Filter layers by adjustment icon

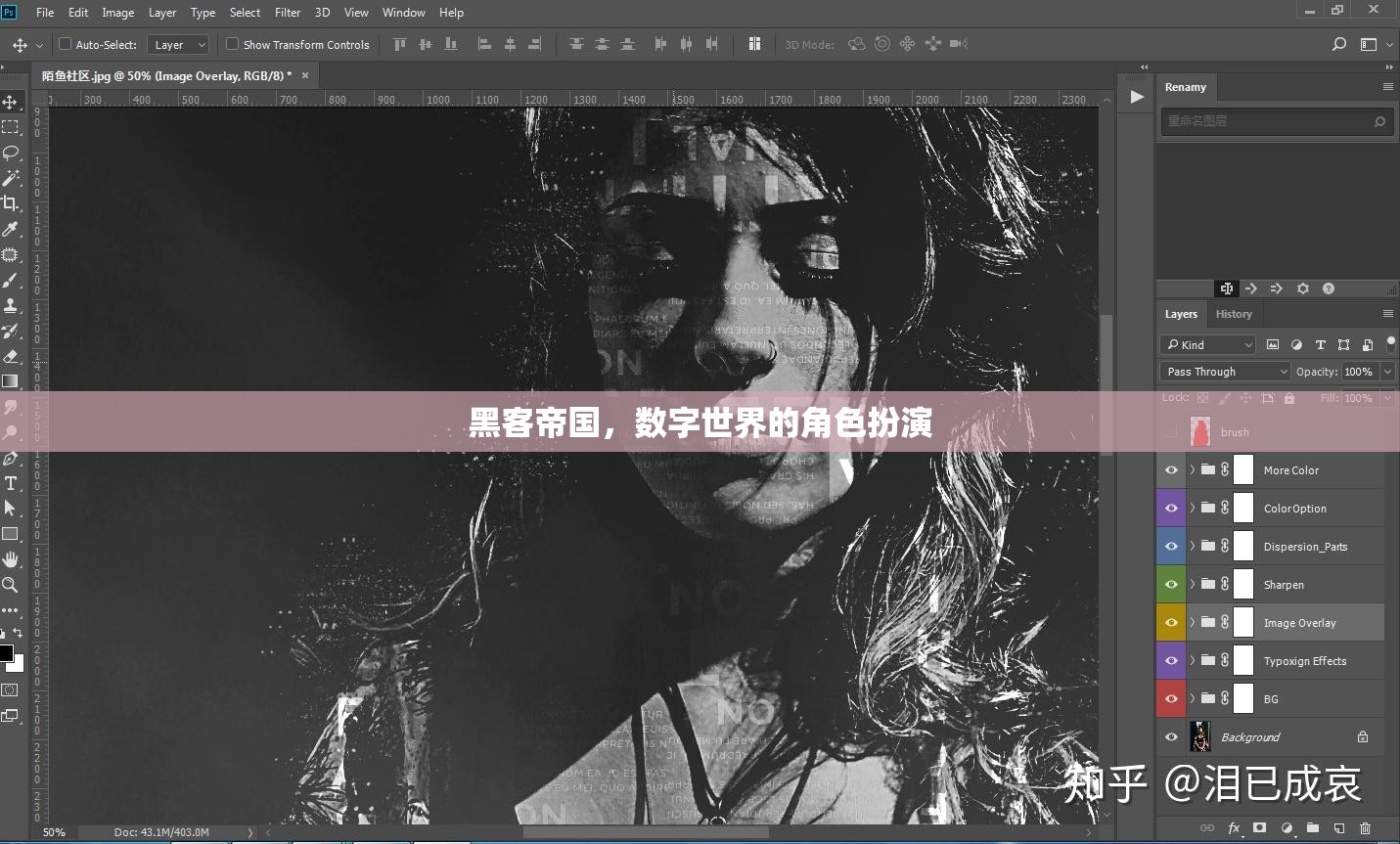1296,344
